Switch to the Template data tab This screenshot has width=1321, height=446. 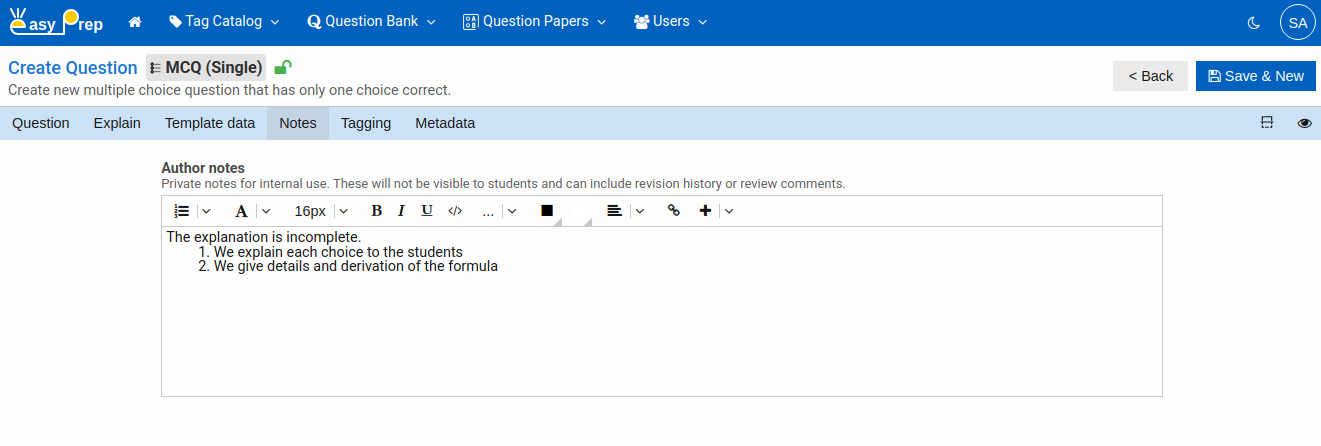210,123
